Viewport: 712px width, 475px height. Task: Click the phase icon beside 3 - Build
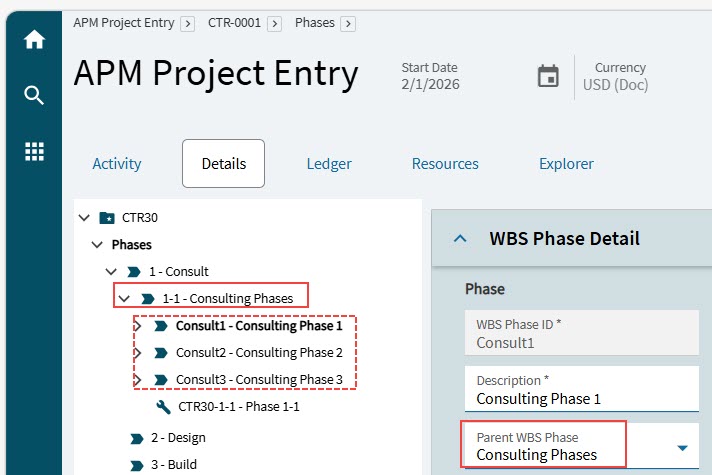coord(137,465)
